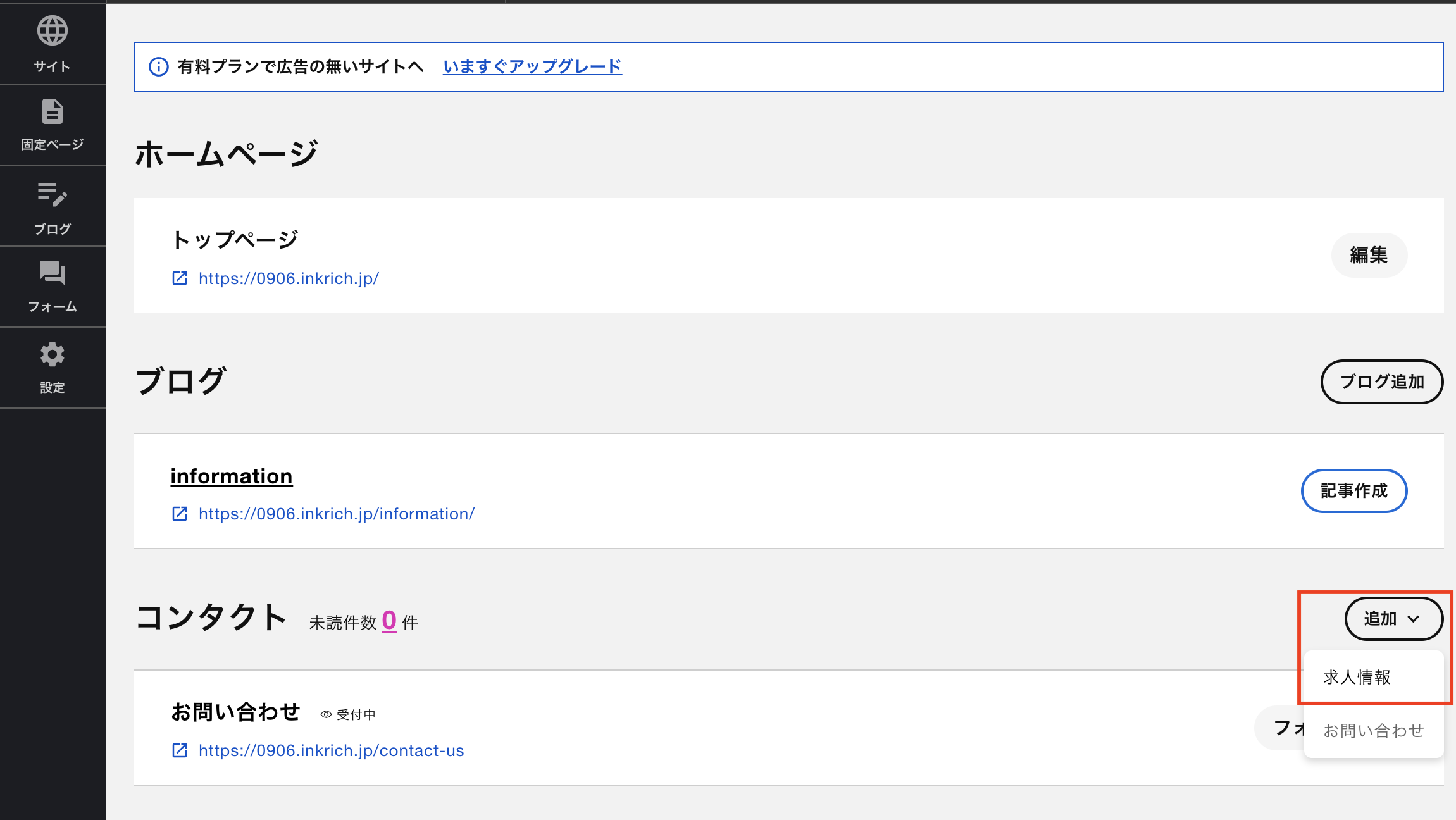1456x820 pixels.
Task: Open the 設定 gear icon
Action: [x=53, y=354]
